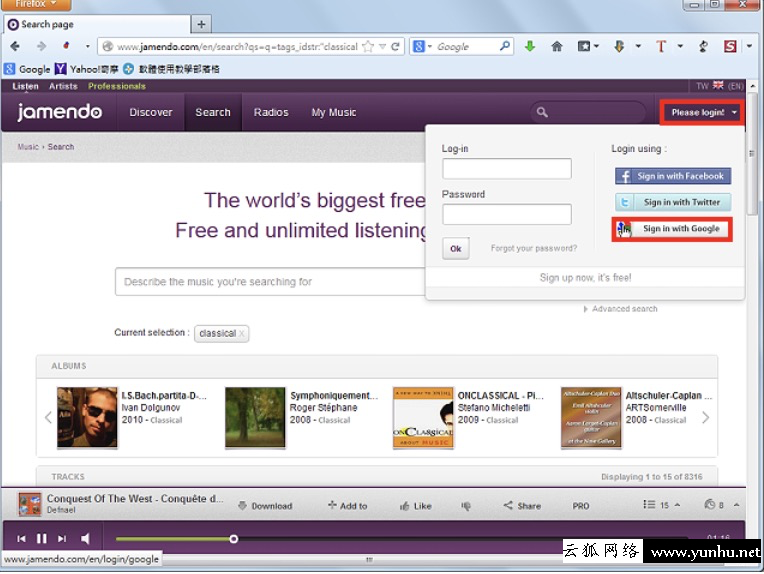The width and height of the screenshot is (764, 574).
Task: Click the music description search box
Action: pos(270,282)
